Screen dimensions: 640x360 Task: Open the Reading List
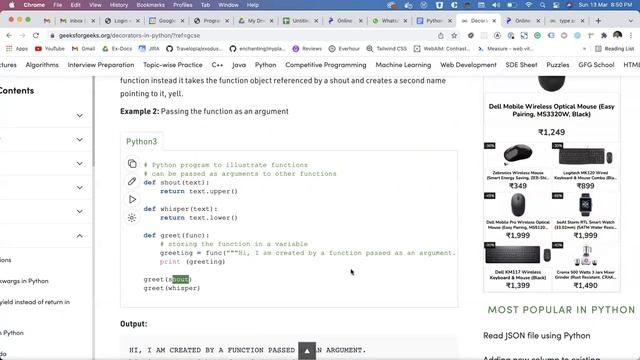615,49
